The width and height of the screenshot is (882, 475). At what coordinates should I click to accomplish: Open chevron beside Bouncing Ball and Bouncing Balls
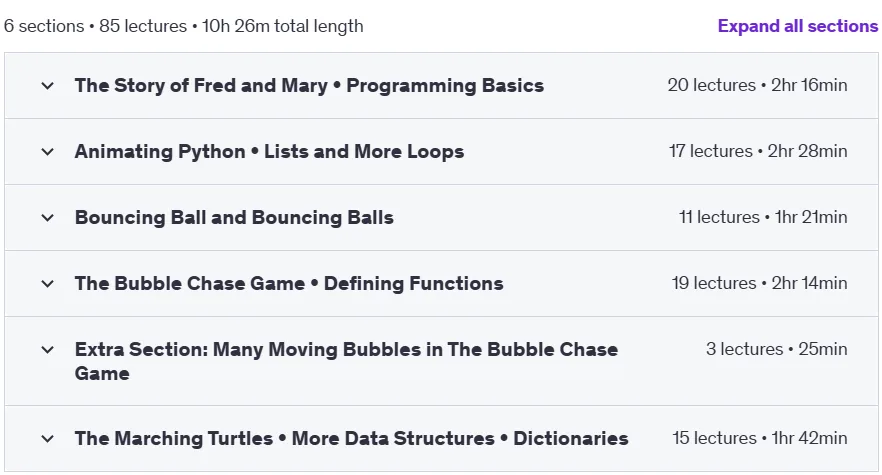click(x=48, y=218)
